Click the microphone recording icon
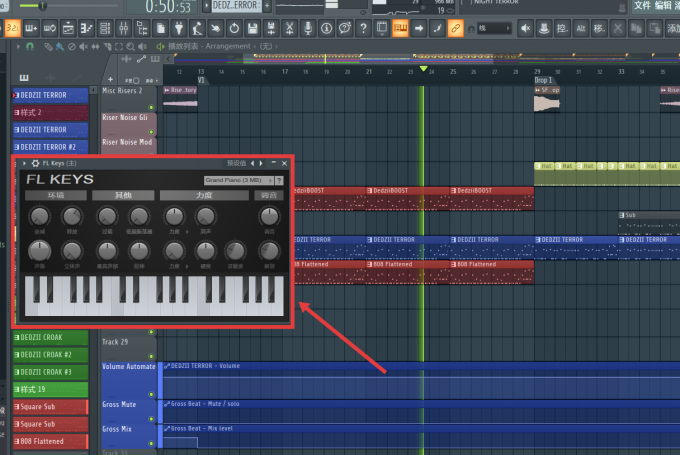This screenshot has width=680, height=455. [308, 29]
